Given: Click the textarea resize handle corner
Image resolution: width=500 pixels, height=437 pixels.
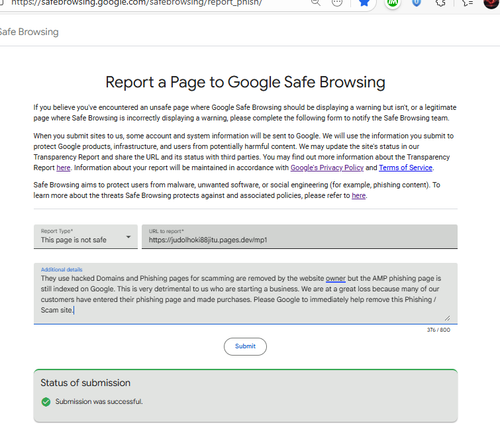Looking at the screenshot, I should click(447, 318).
